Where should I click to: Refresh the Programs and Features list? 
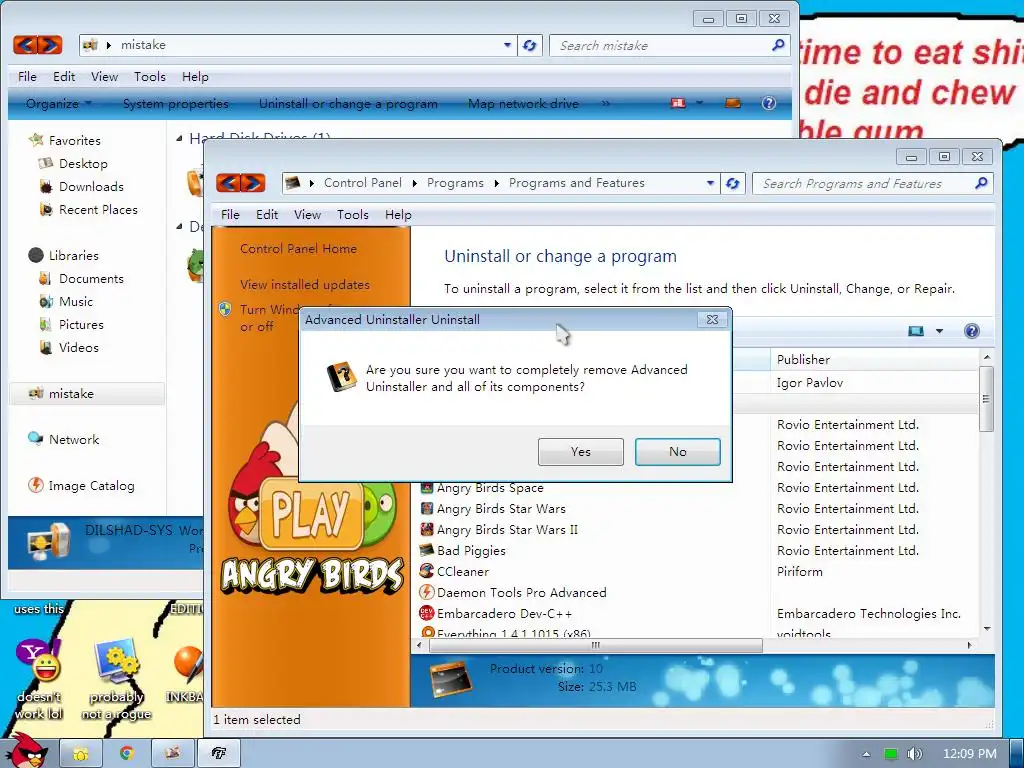pos(733,184)
